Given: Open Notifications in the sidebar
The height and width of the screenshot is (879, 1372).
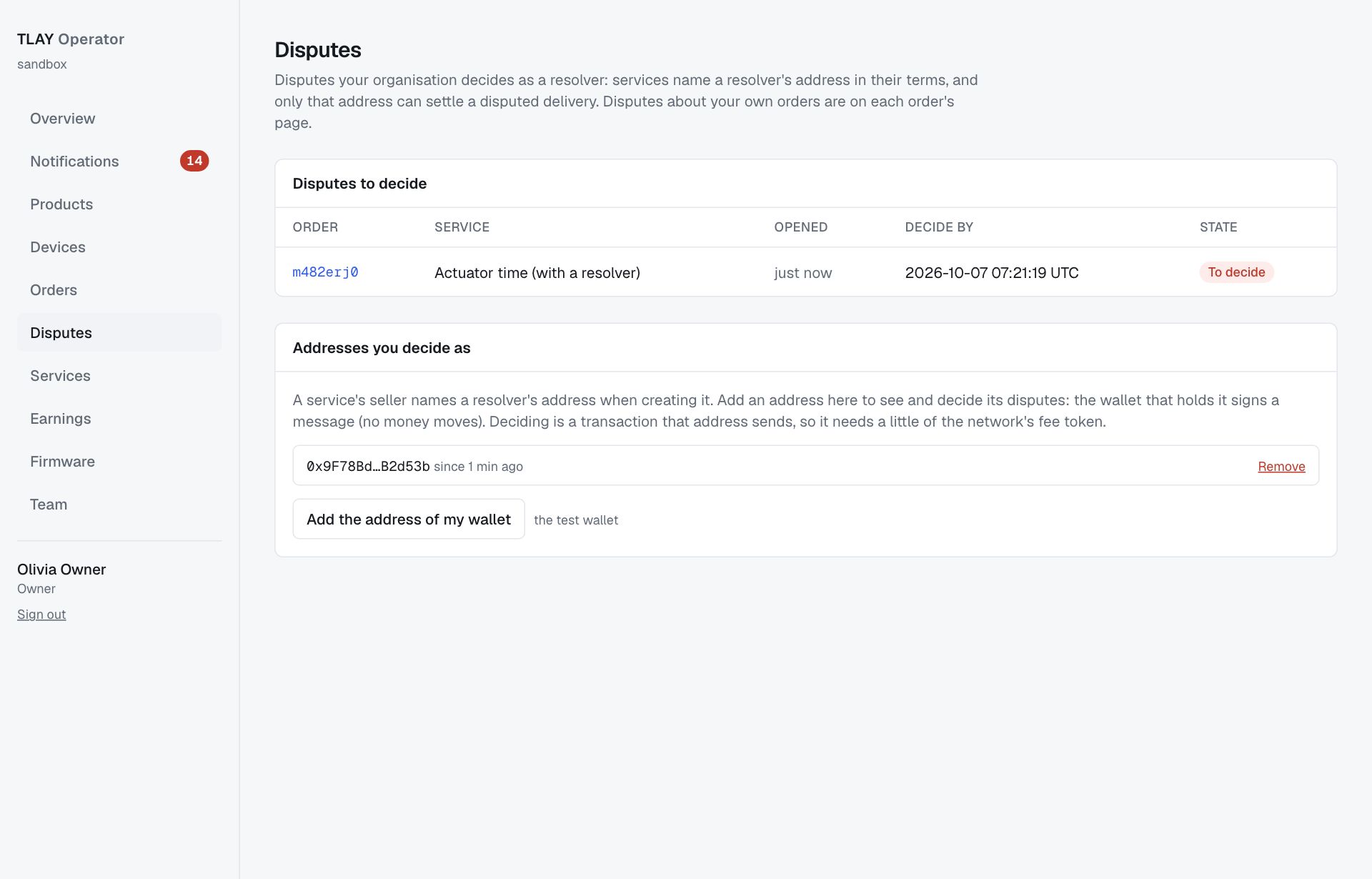Looking at the screenshot, I should pos(119,162).
